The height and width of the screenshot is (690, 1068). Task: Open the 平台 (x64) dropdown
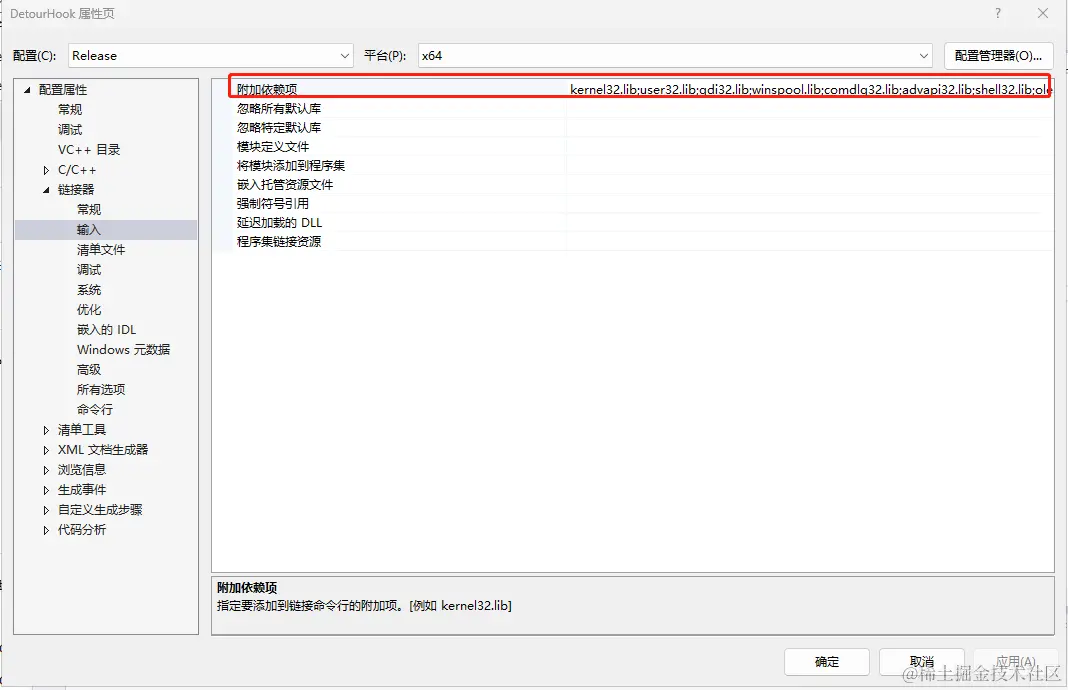675,56
